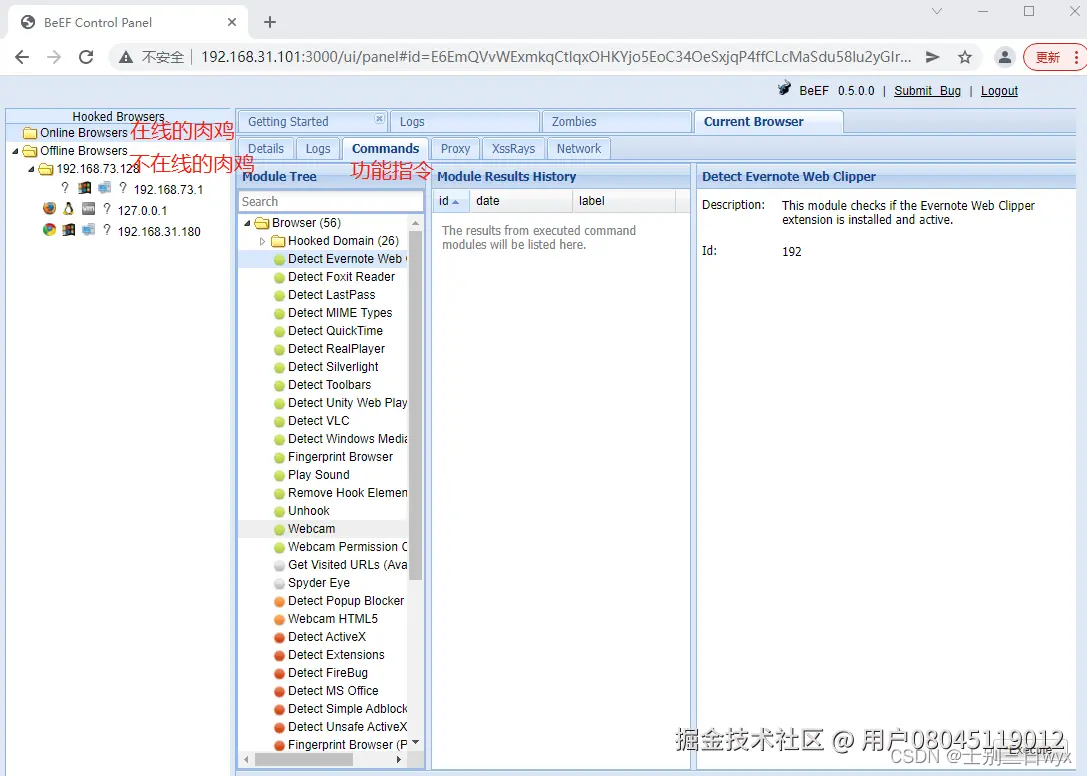The image size is (1087, 776).
Task: Click the green status dot for Webcam module
Action: click(x=279, y=529)
